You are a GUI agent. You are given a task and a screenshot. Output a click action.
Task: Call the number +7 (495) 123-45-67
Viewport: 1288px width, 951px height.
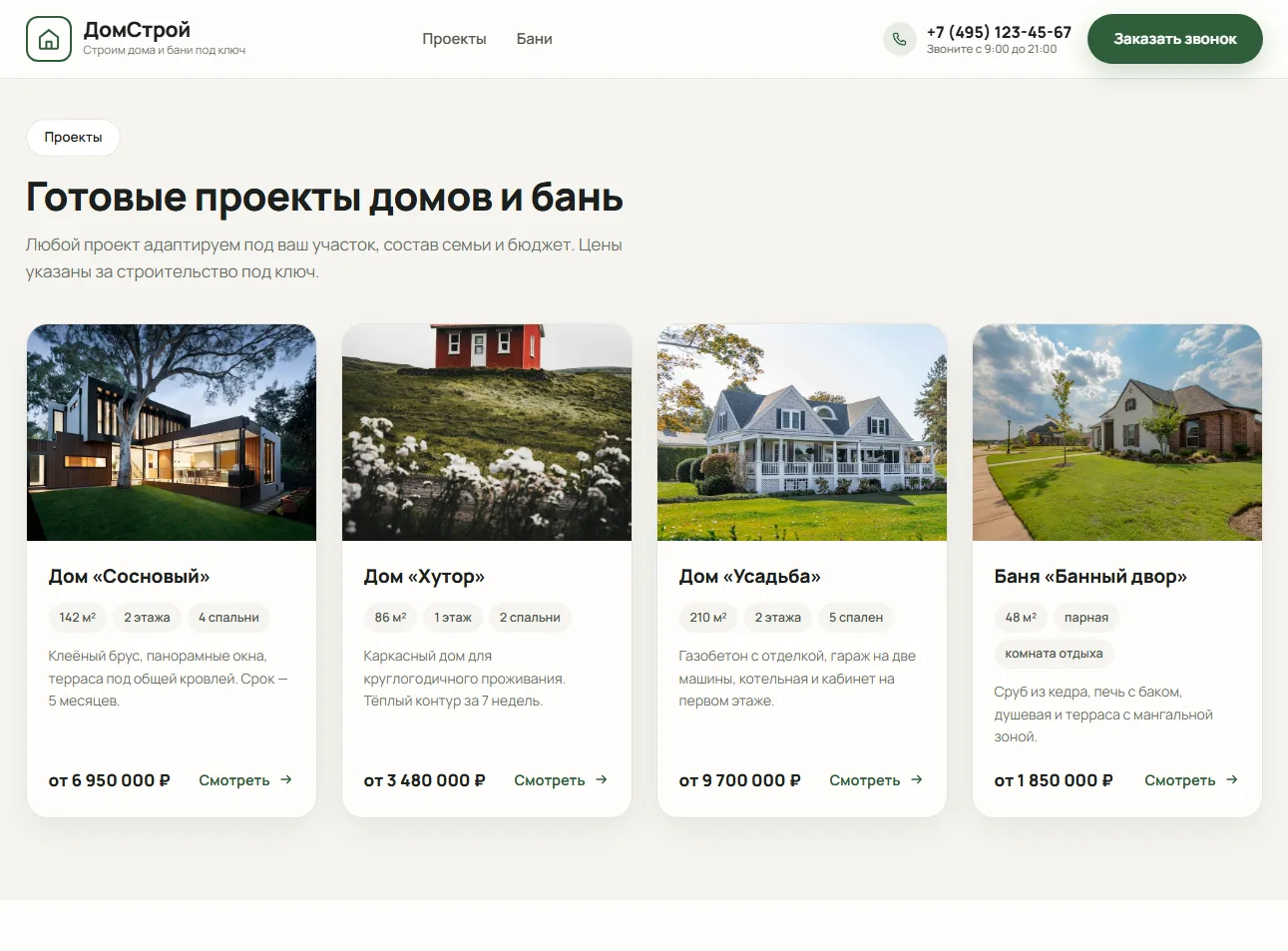pyautogui.click(x=999, y=32)
